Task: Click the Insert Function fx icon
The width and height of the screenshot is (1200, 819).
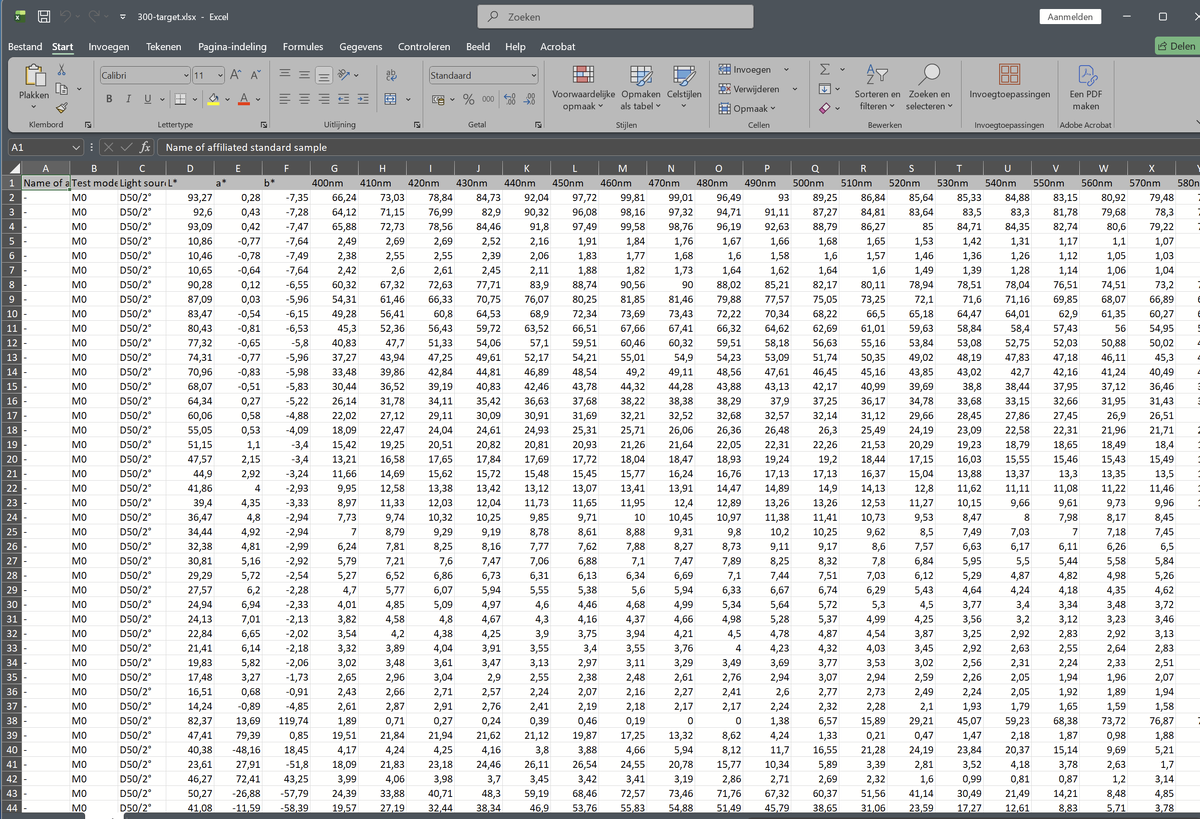Action: [x=145, y=147]
